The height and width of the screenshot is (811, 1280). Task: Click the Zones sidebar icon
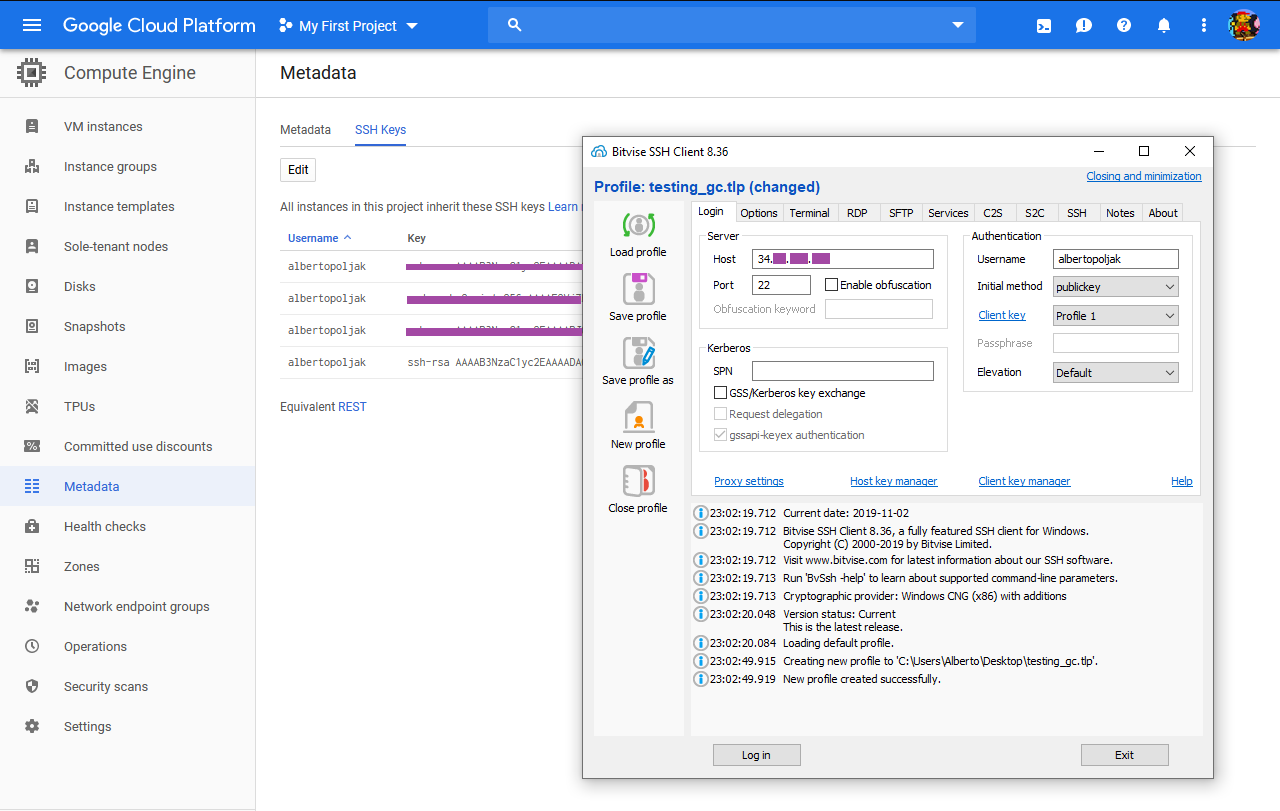32,567
